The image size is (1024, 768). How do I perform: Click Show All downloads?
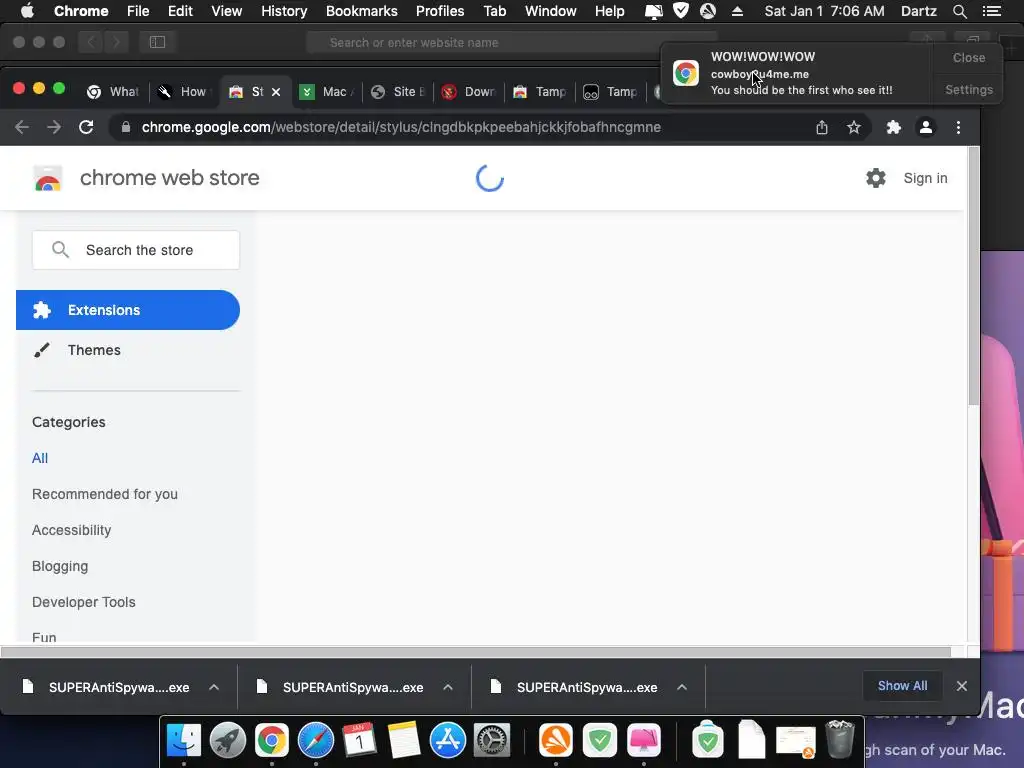click(903, 686)
